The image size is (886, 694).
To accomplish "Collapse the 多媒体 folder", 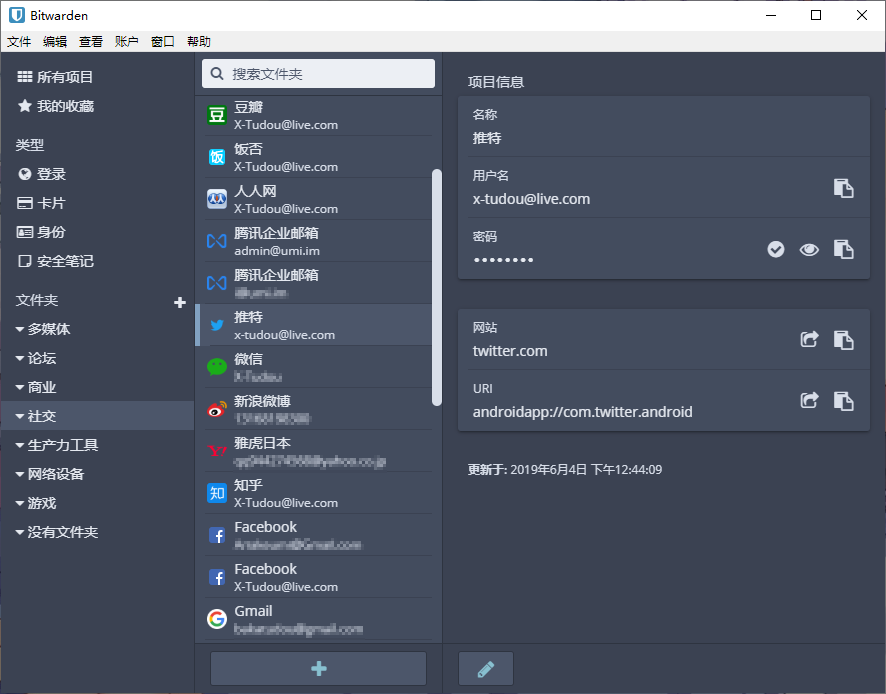I will [x=20, y=329].
